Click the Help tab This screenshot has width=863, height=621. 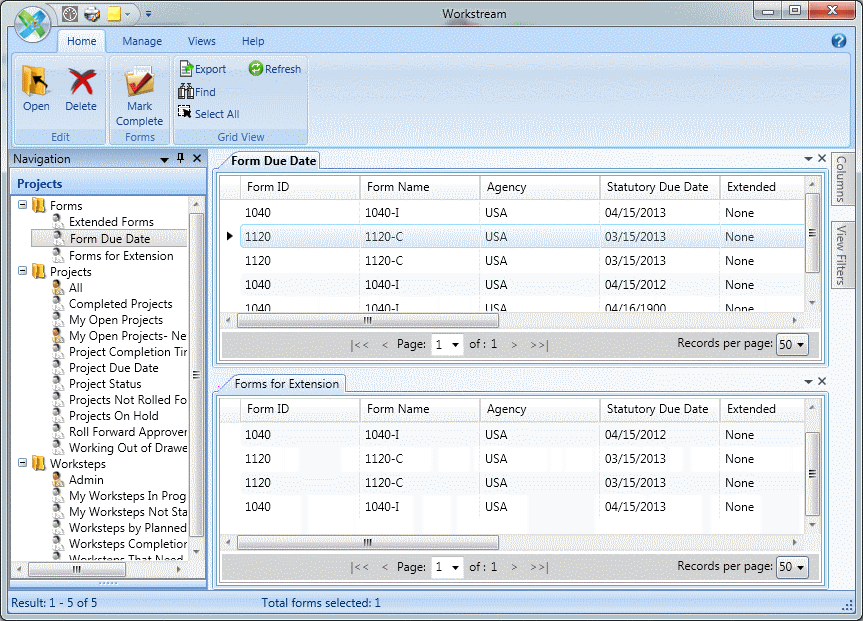click(x=252, y=41)
